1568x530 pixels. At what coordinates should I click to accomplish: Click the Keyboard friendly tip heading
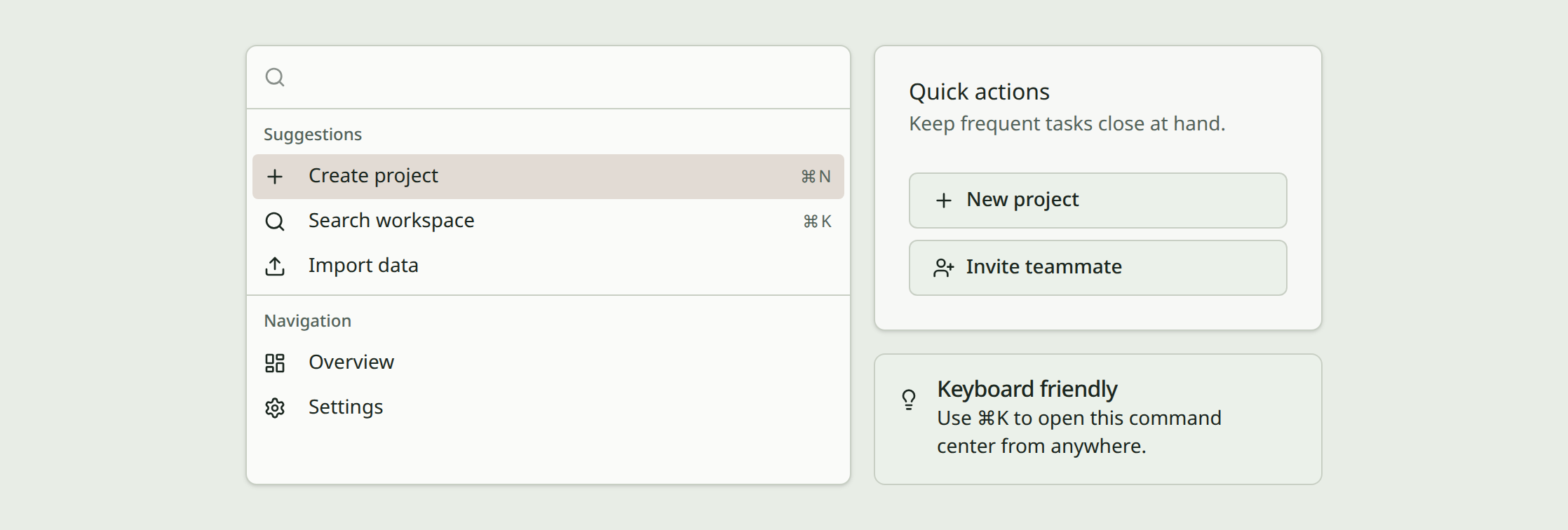coord(1027,389)
